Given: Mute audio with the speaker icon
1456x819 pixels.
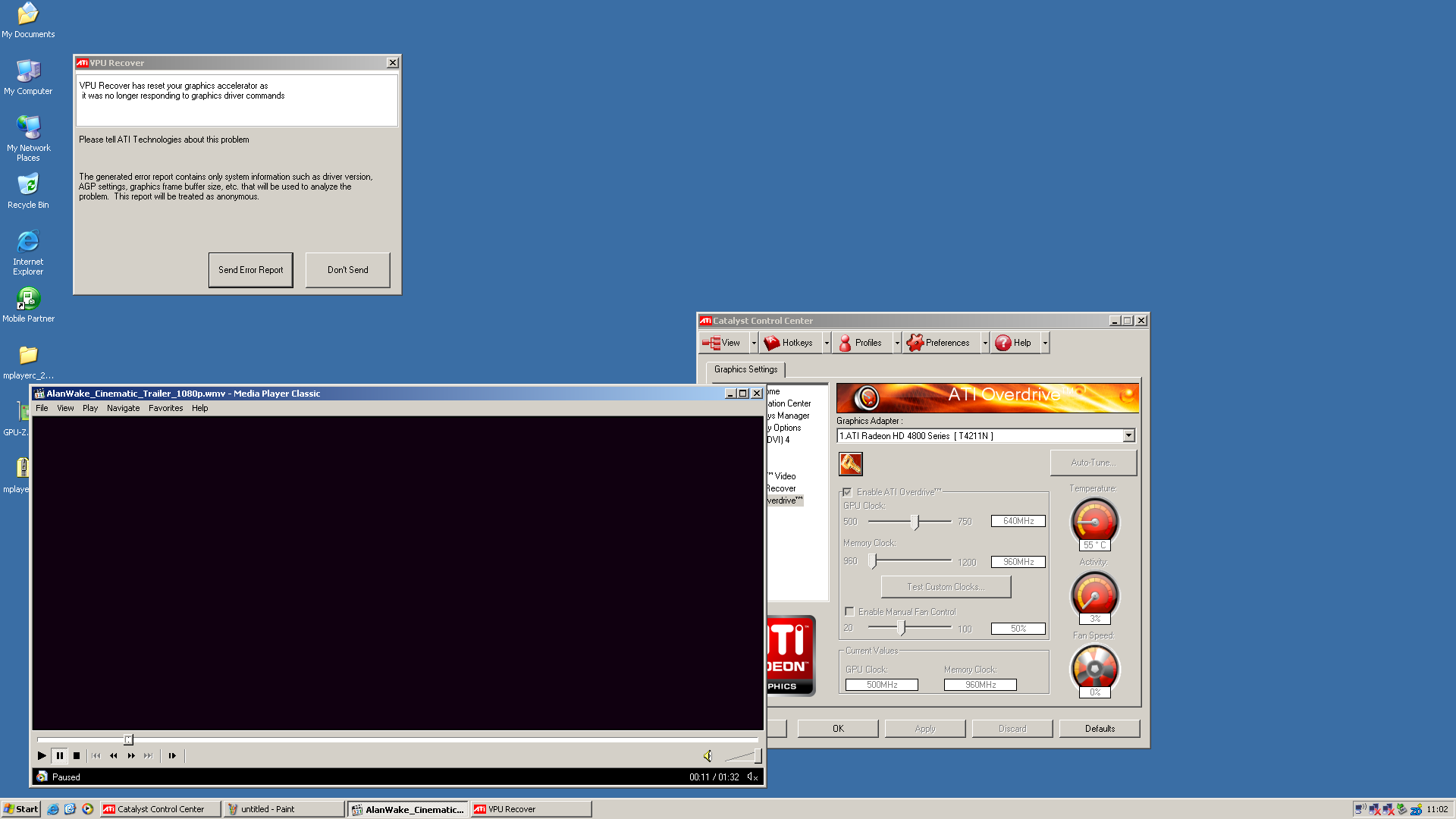Looking at the screenshot, I should (708, 755).
